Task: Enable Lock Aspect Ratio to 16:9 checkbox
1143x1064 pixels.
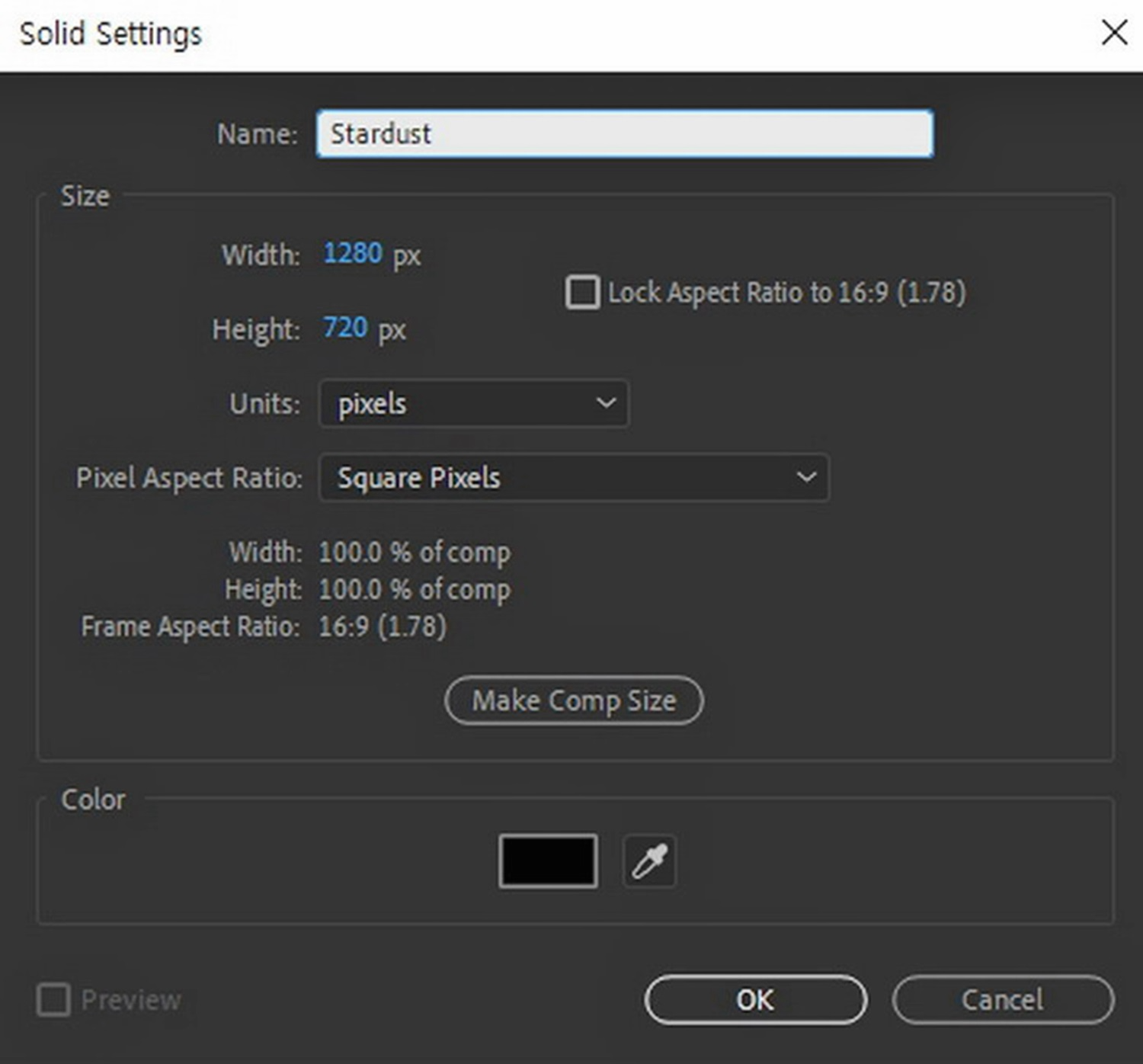Action: pyautogui.click(x=583, y=293)
